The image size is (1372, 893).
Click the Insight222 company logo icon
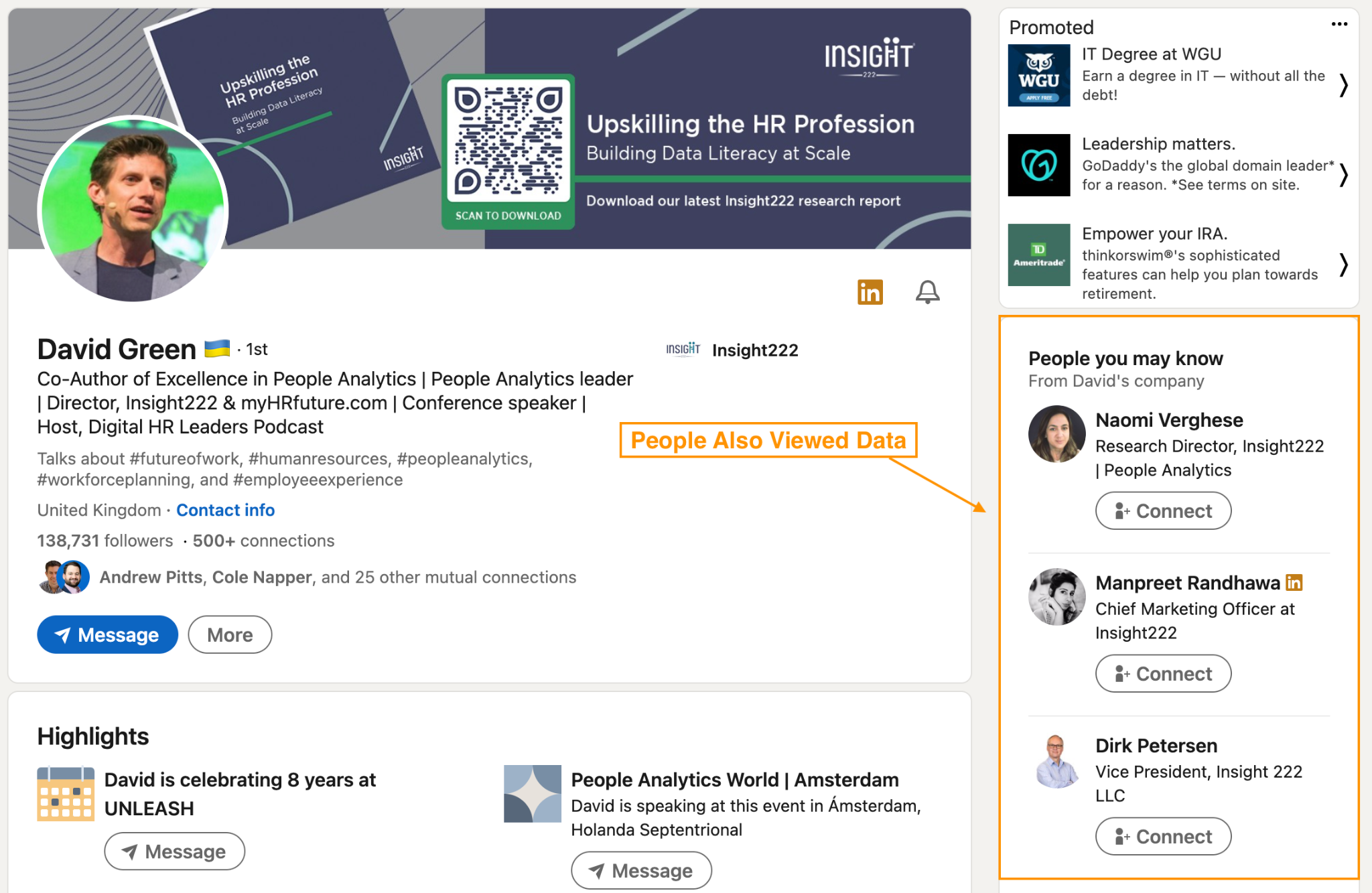pyautogui.click(x=683, y=350)
